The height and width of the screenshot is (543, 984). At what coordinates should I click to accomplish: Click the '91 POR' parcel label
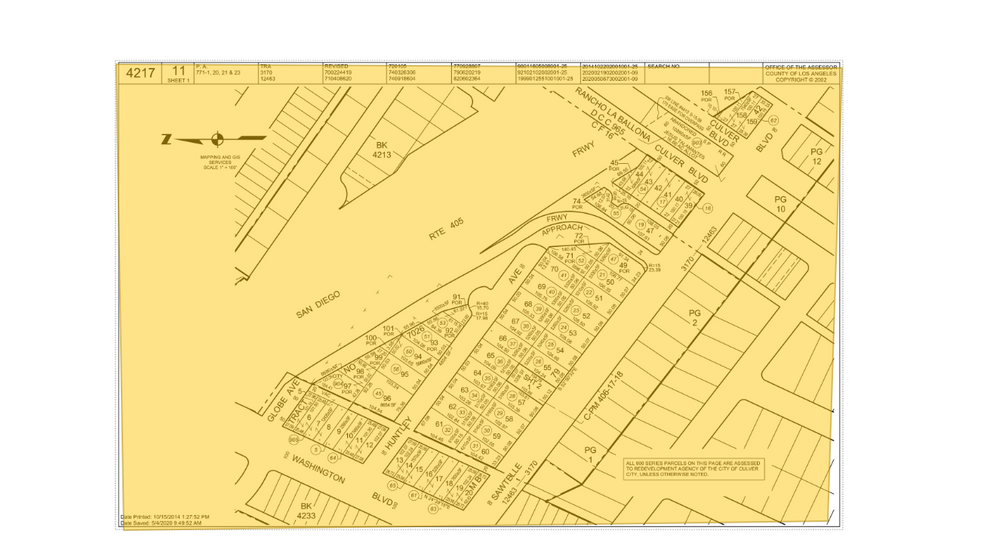tap(457, 299)
